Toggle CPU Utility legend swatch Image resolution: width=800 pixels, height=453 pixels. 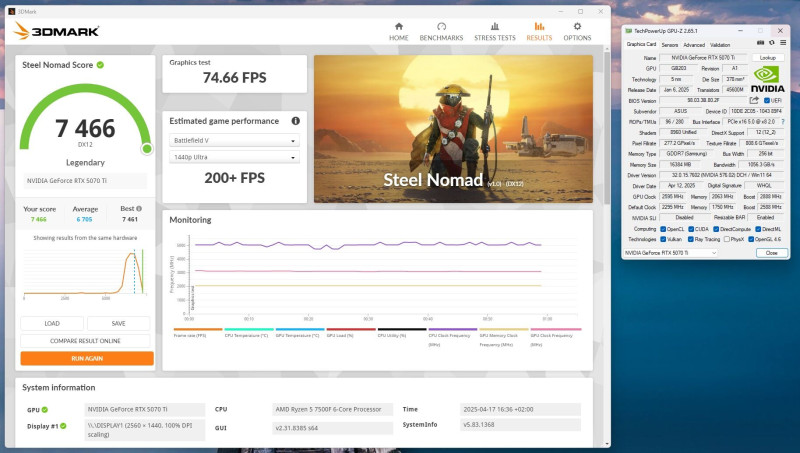tap(402, 330)
